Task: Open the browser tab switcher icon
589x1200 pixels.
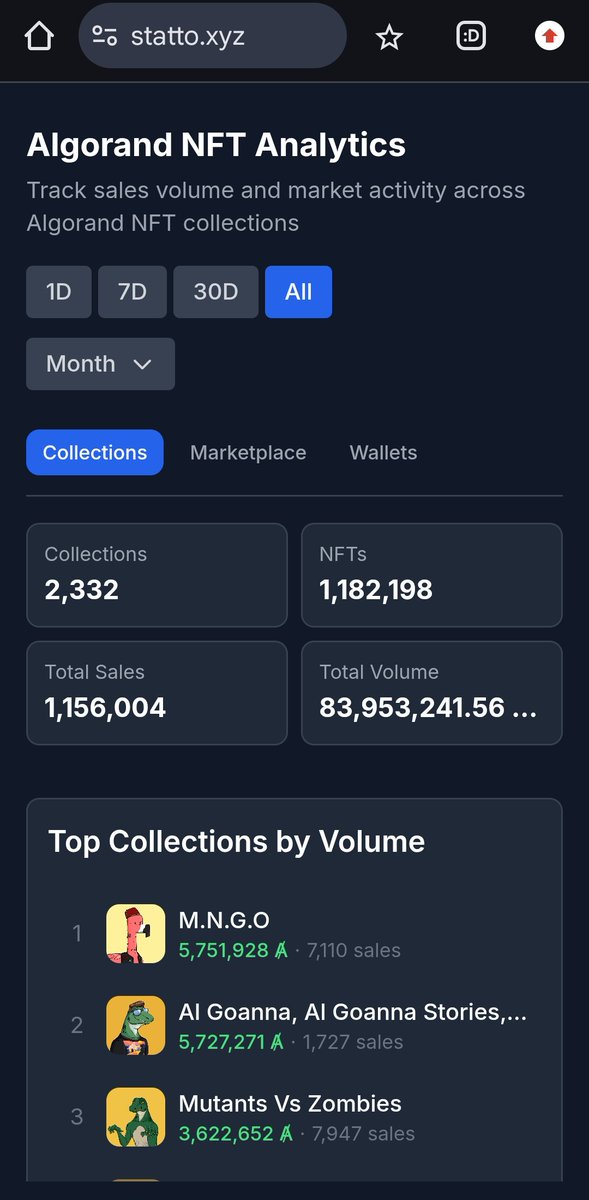Action: pyautogui.click(x=470, y=37)
